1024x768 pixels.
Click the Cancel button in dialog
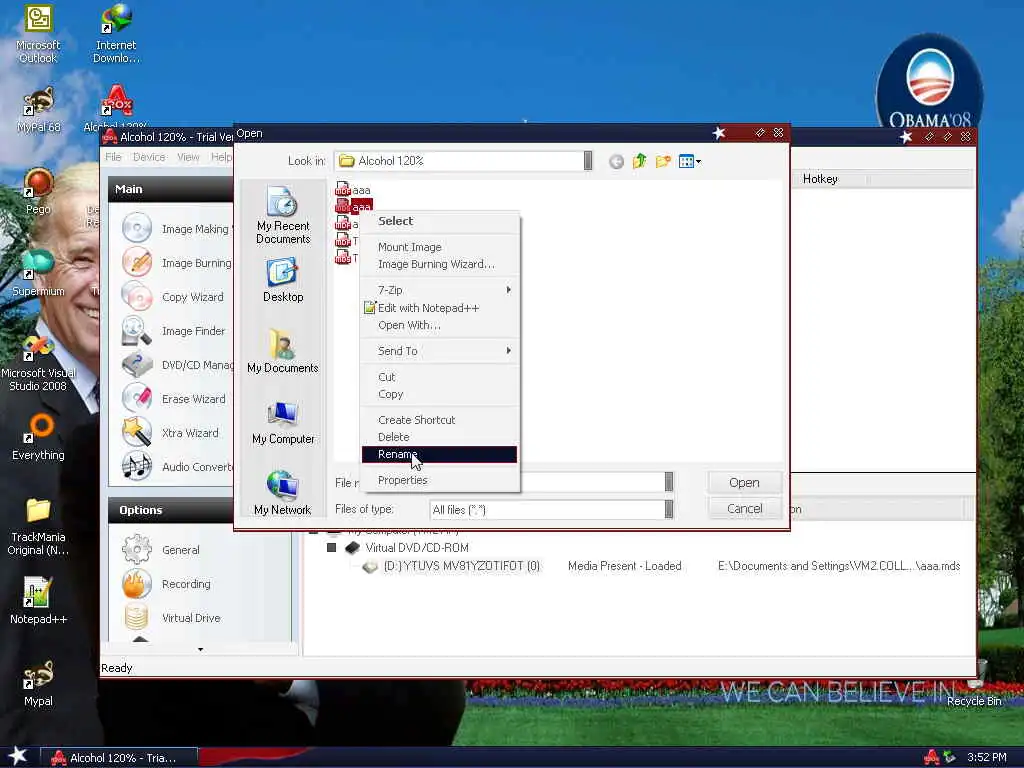[x=744, y=508]
